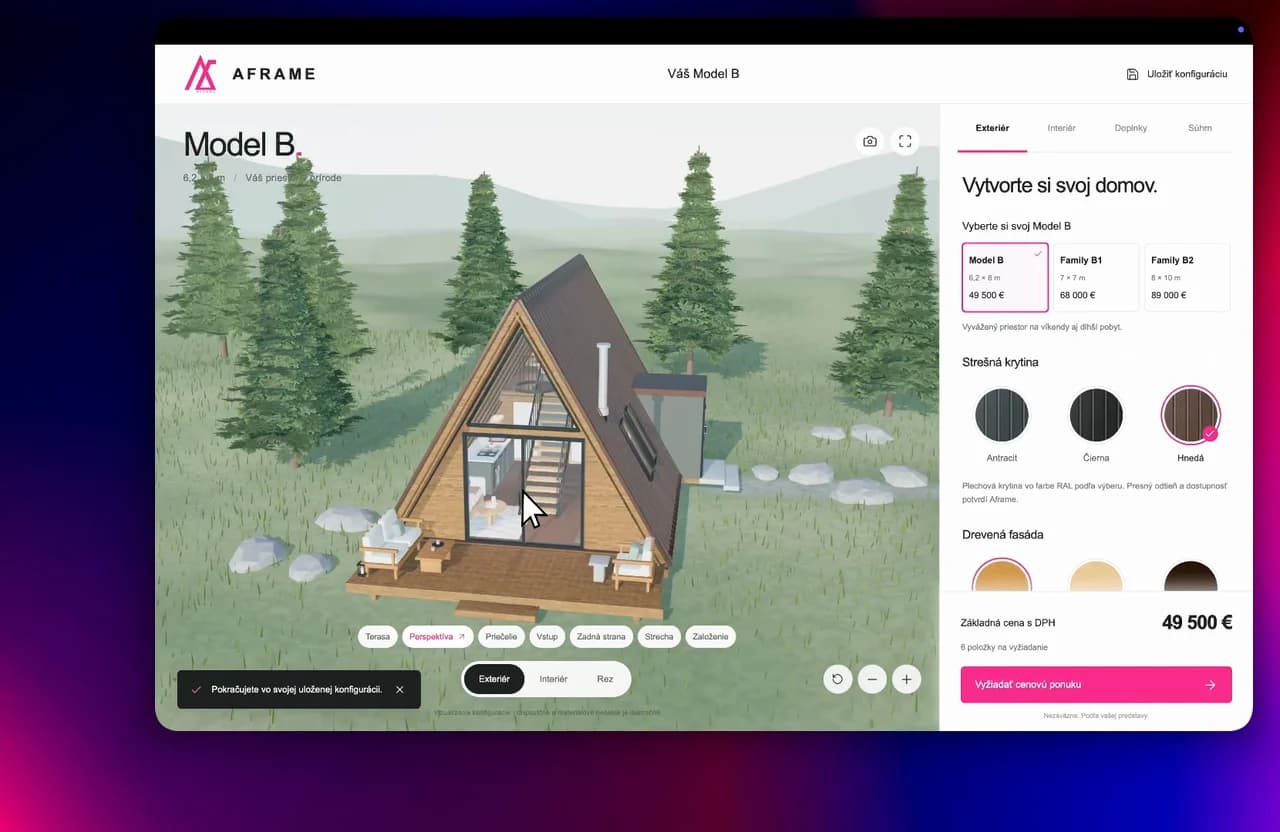Switch to the Exteriér tab in sidebar

point(992,128)
